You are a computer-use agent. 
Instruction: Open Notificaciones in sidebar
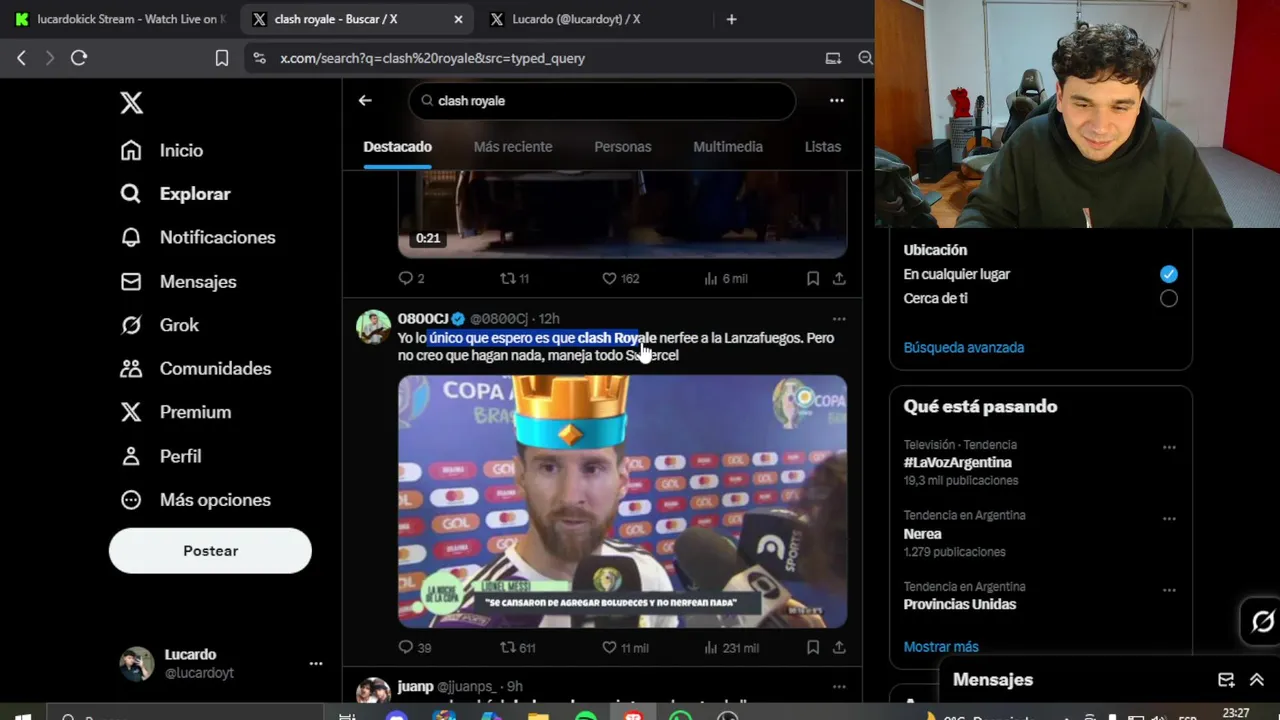coord(197,237)
